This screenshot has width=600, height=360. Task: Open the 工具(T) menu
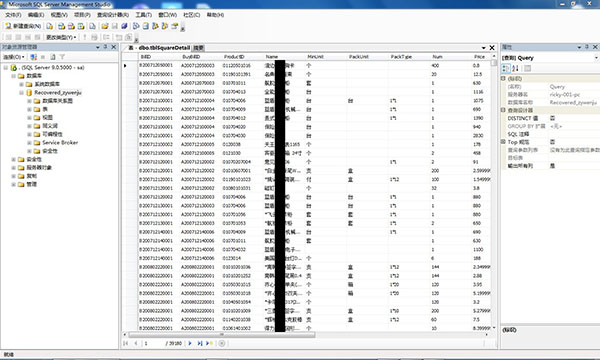(x=143, y=15)
